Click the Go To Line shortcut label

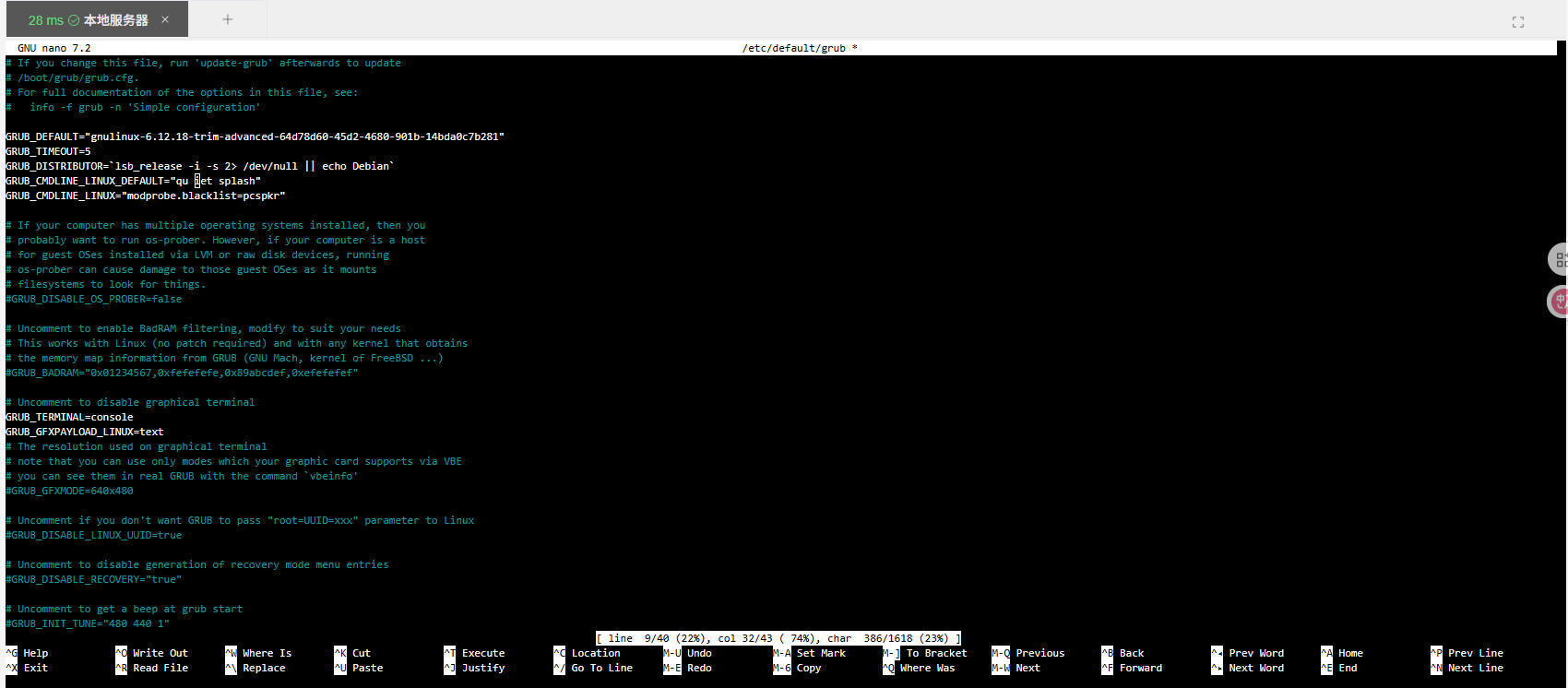coord(602,668)
